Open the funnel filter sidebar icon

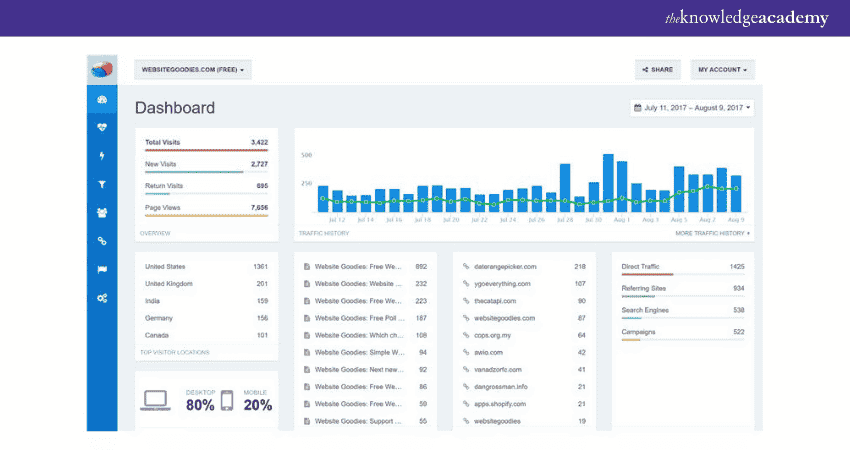coord(102,185)
